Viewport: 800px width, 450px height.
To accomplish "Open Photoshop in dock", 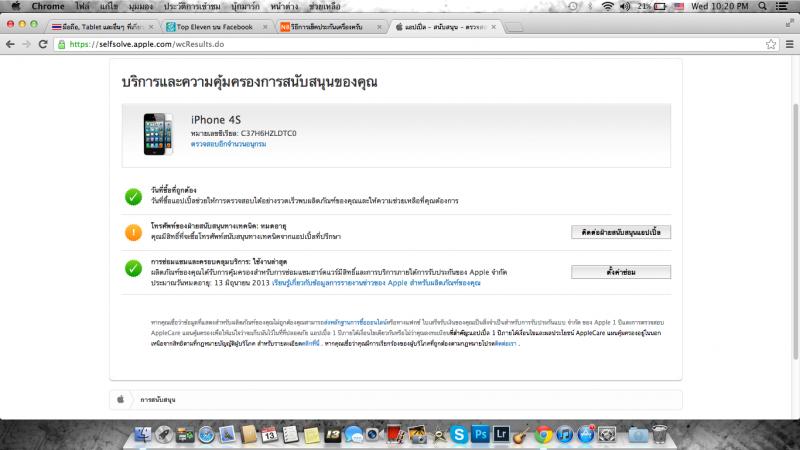I will tap(480, 435).
